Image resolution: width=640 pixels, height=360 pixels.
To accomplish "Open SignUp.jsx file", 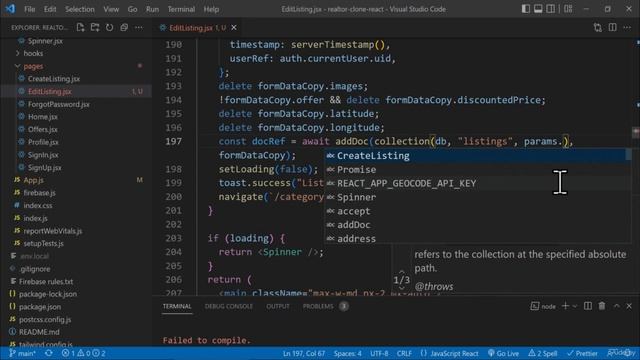I will pyautogui.click(x=44, y=167).
